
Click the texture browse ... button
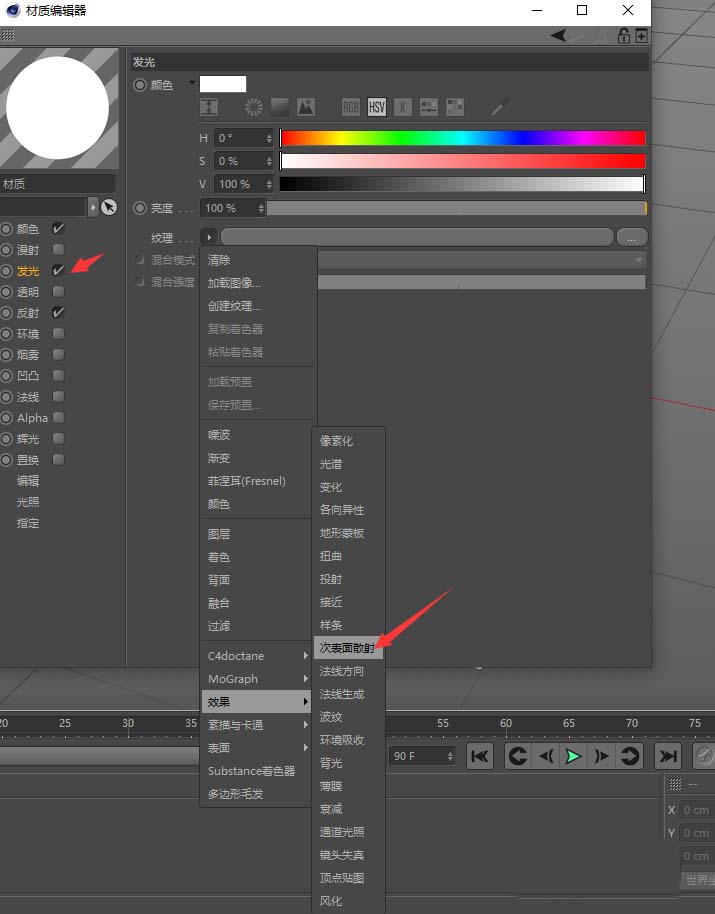point(631,237)
